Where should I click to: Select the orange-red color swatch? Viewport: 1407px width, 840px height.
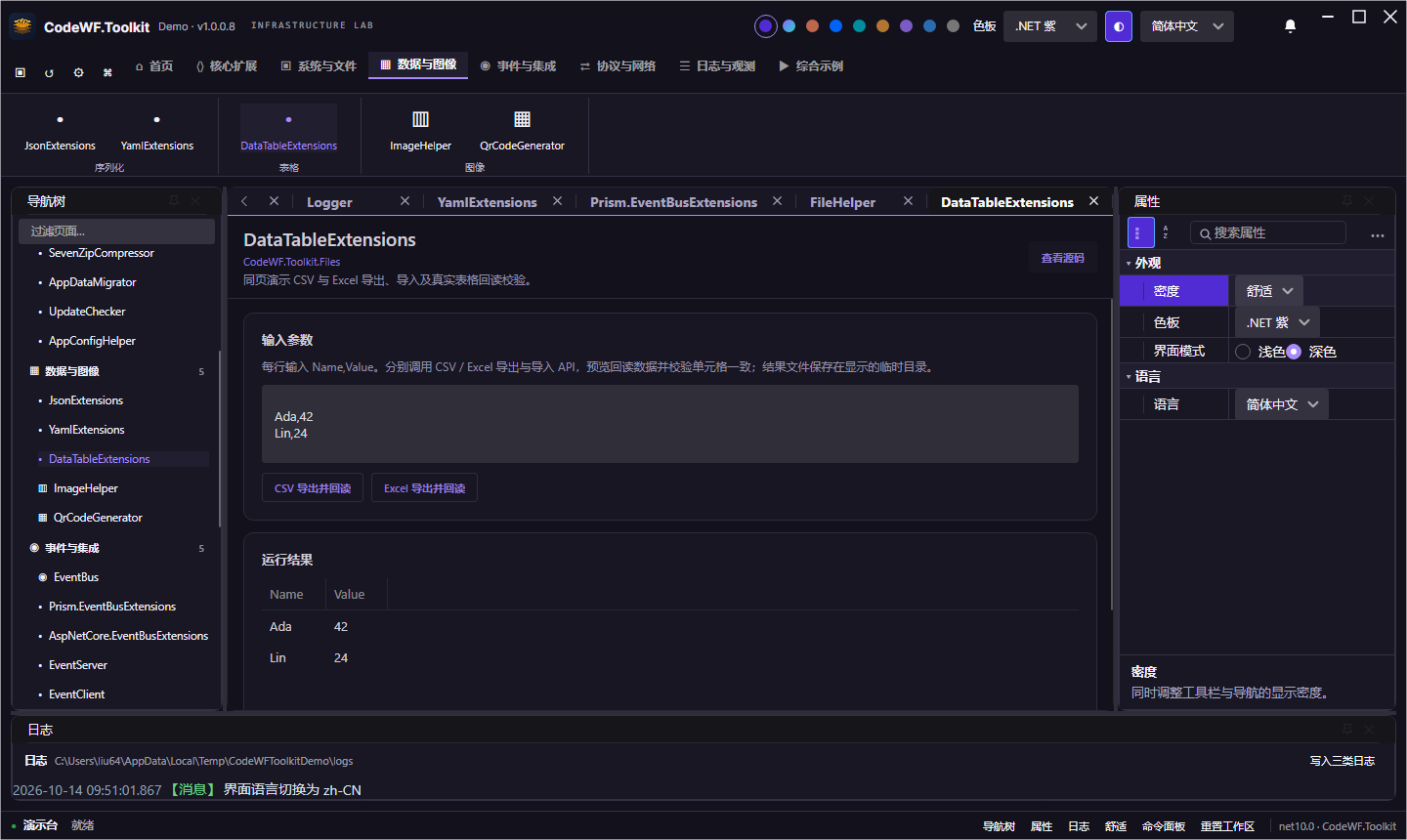[x=812, y=26]
